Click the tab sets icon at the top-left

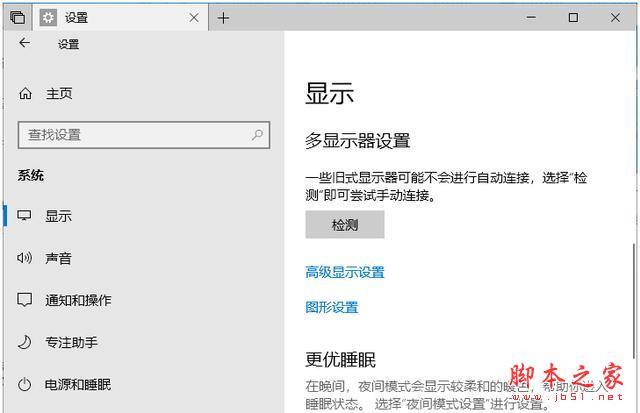17,17
